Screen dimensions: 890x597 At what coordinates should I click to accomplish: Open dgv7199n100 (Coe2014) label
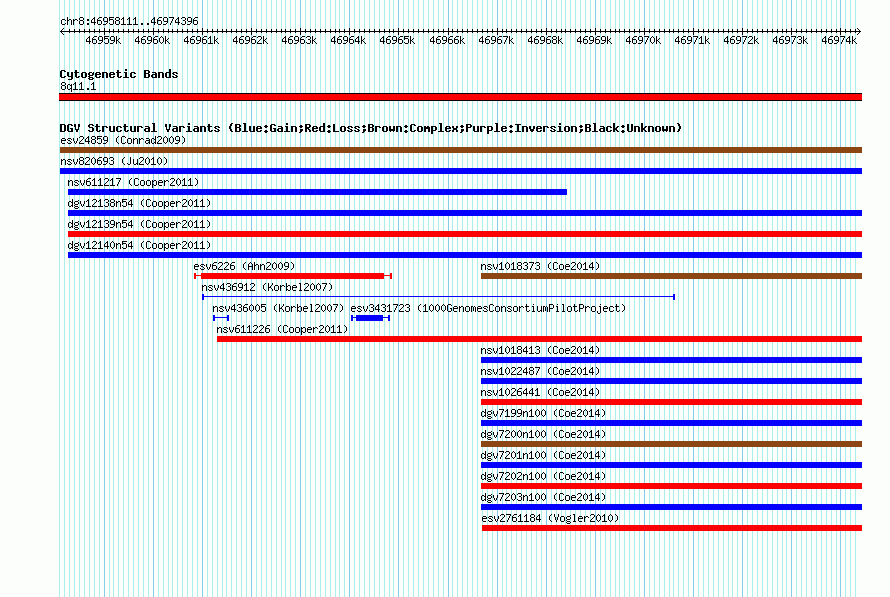coord(543,413)
